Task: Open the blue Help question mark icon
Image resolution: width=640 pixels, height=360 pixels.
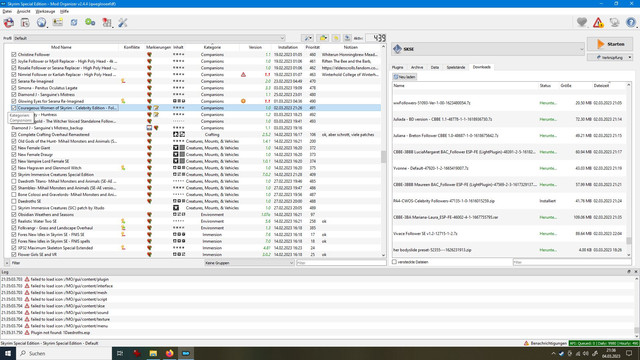Action: point(631,23)
